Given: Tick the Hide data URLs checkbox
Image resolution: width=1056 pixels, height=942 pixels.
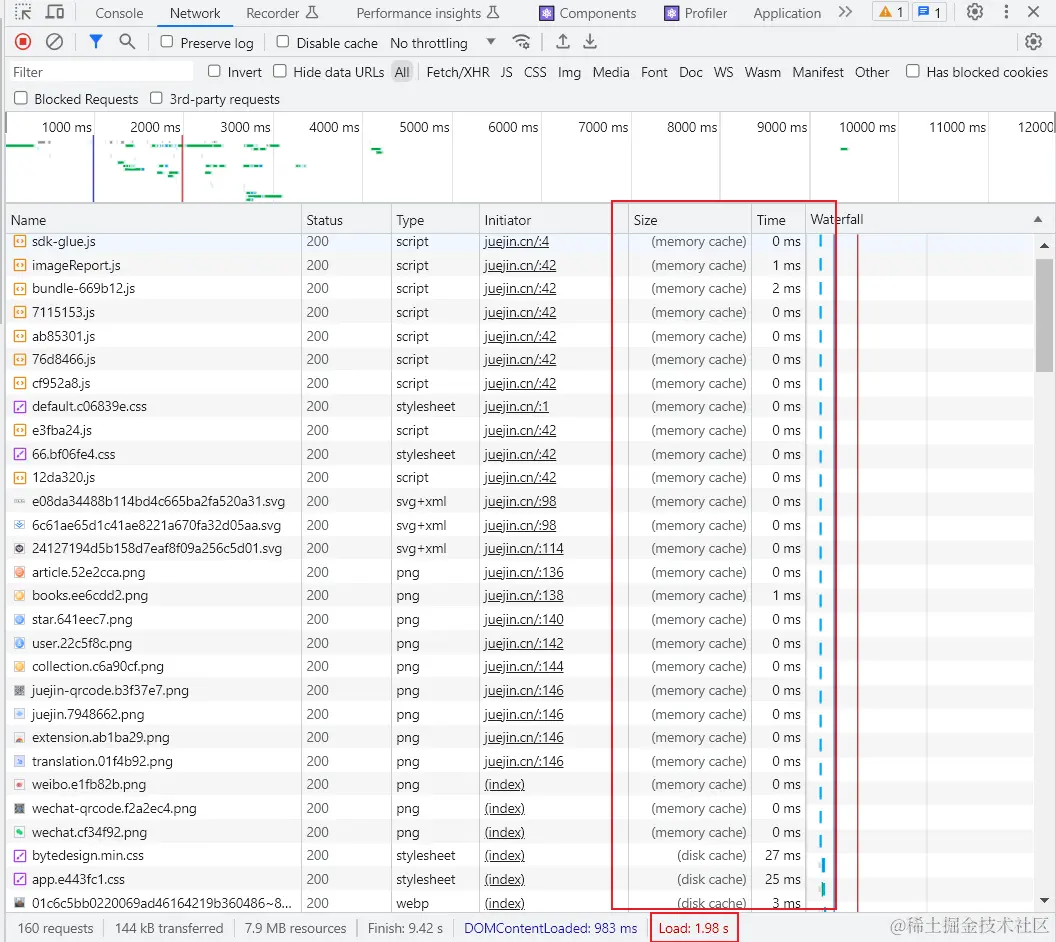Looking at the screenshot, I should (279, 71).
